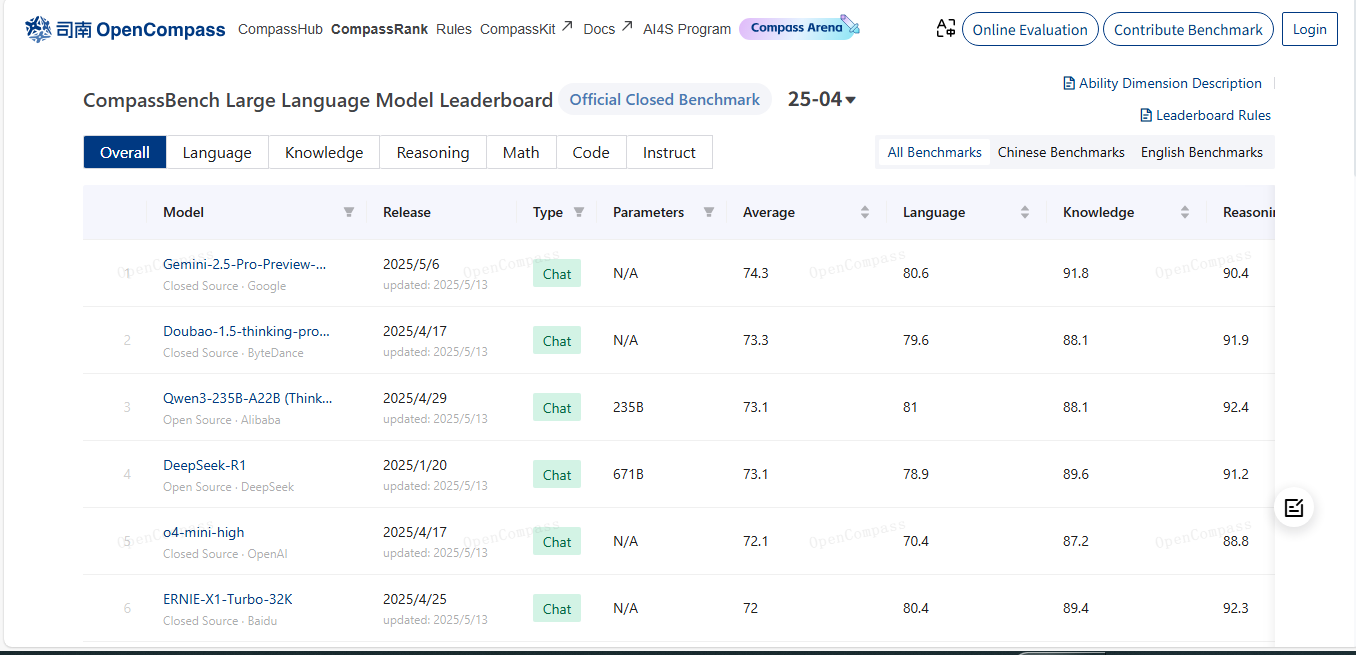Click the Model column filter icon
Image resolution: width=1356 pixels, height=655 pixels.
[349, 212]
